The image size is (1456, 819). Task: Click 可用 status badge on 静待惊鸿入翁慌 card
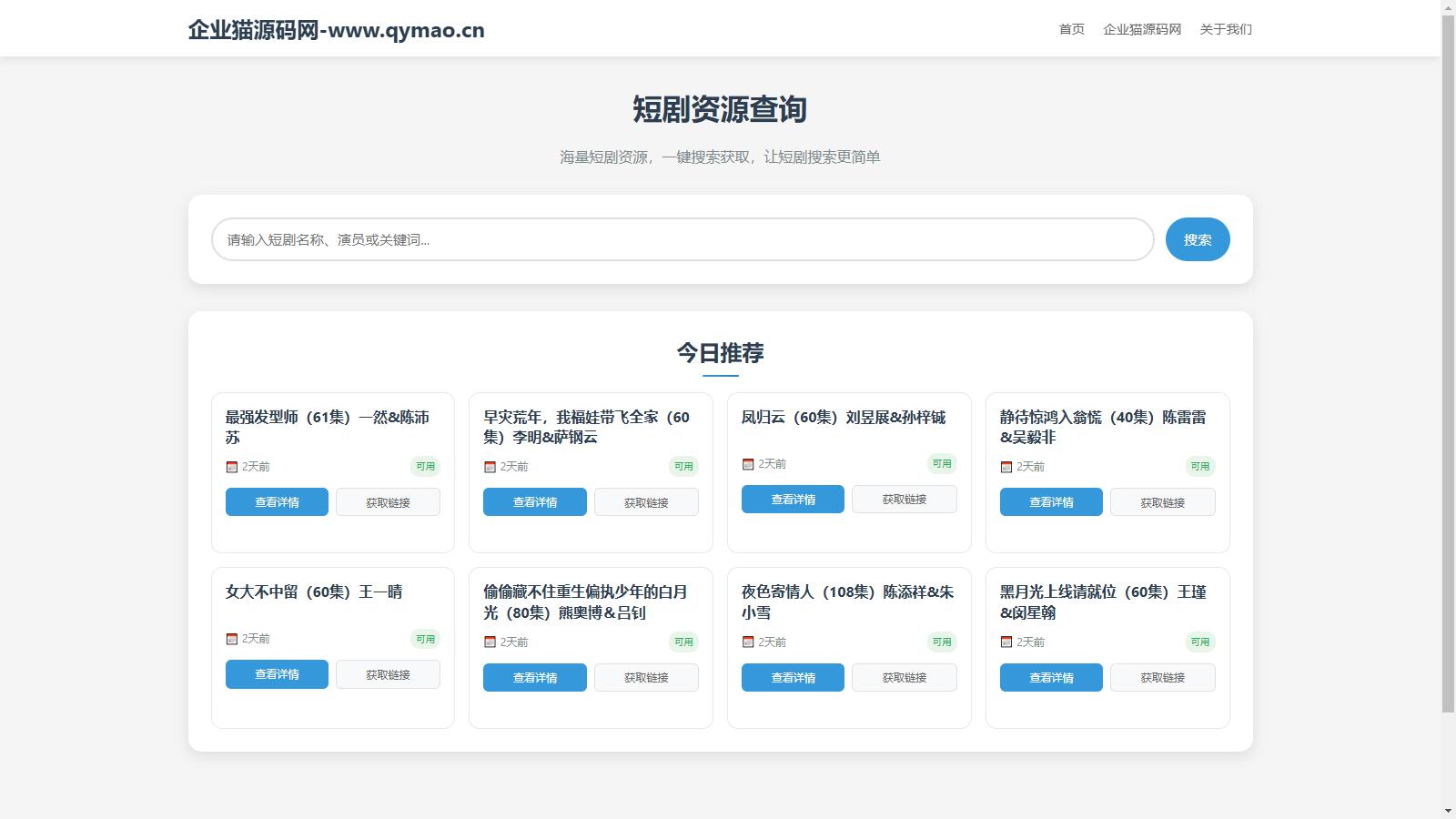click(x=1199, y=467)
